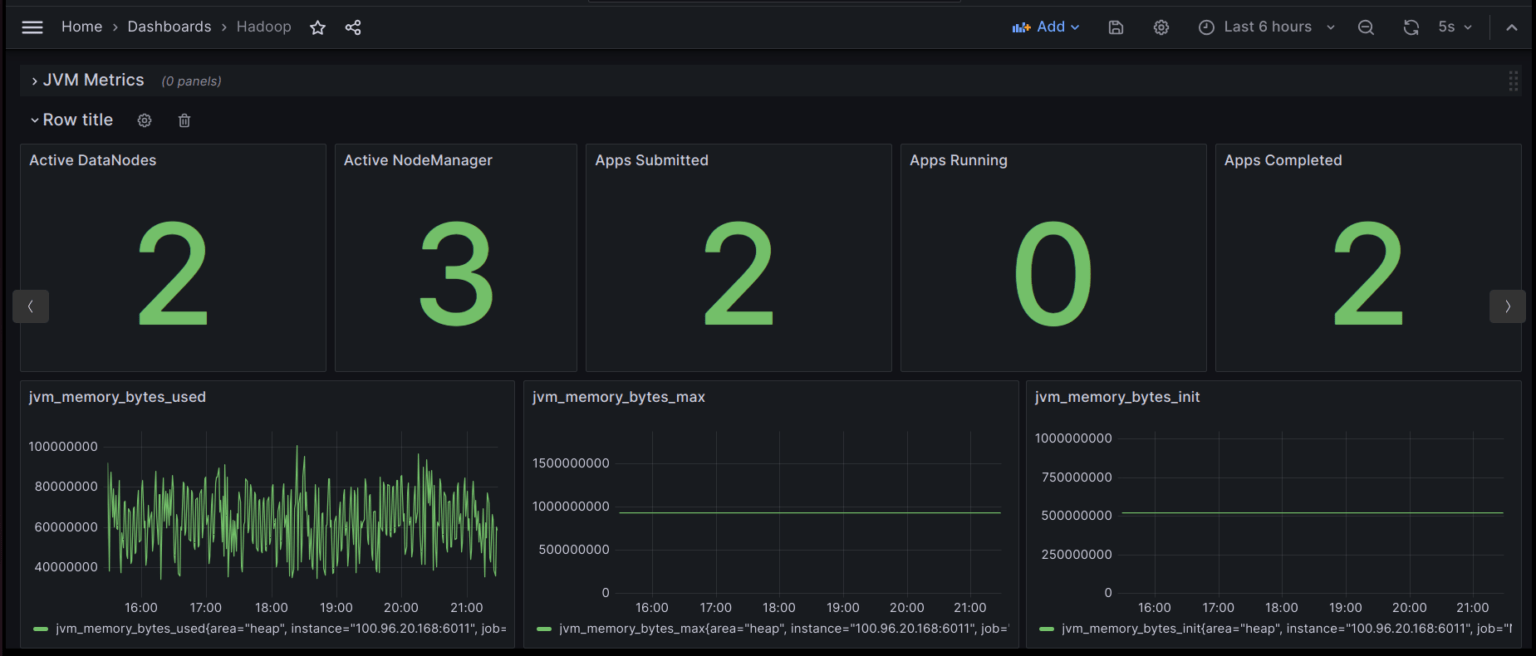Viewport: 1536px width, 656px height.
Task: Open dashboard settings
Action: point(1160,27)
